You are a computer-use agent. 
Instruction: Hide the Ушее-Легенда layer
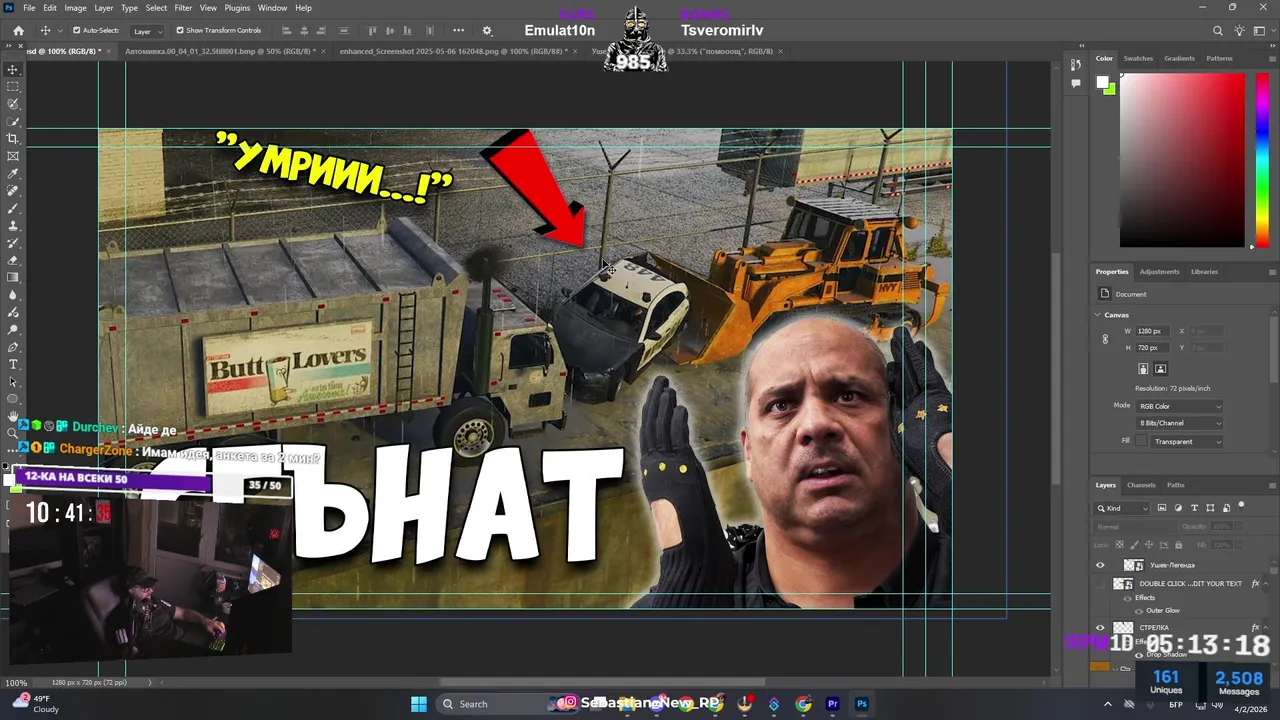1100,565
